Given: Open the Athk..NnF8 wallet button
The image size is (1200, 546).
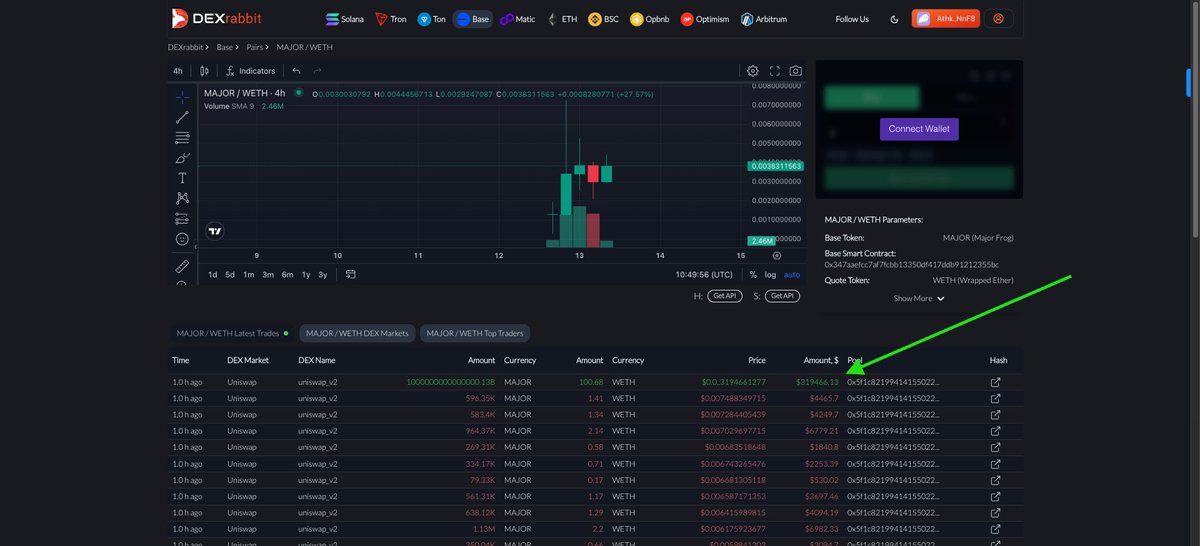Looking at the screenshot, I should [x=944, y=19].
